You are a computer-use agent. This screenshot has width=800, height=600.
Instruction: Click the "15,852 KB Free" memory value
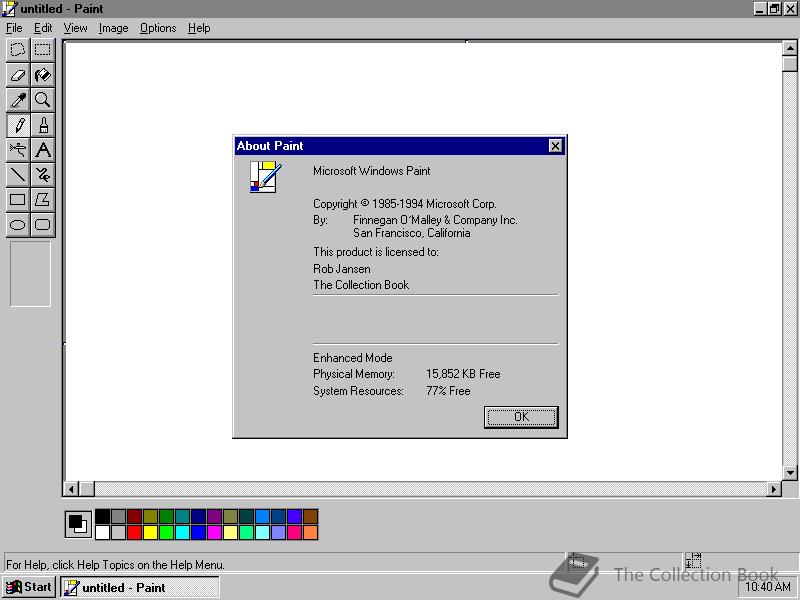coord(463,374)
